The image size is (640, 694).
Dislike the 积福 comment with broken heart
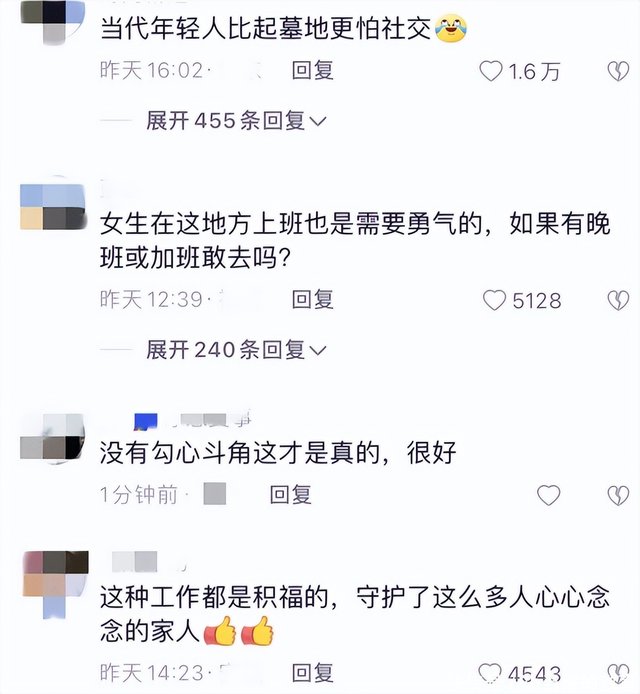point(618,674)
